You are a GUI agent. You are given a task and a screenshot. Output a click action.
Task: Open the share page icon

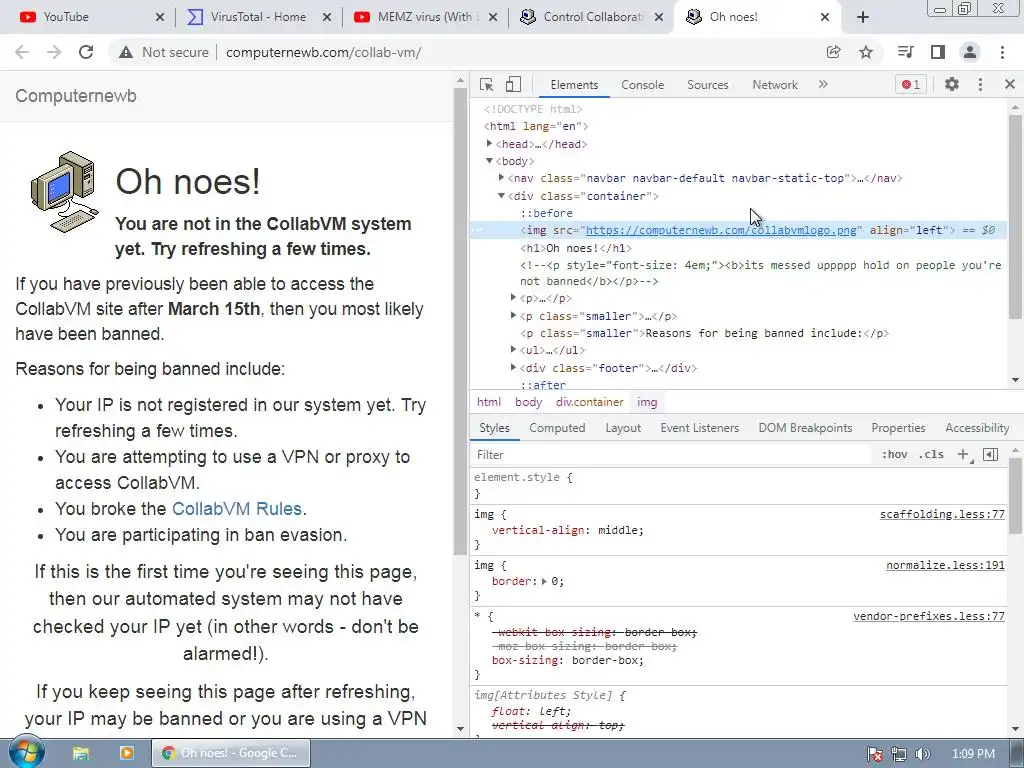(x=833, y=52)
